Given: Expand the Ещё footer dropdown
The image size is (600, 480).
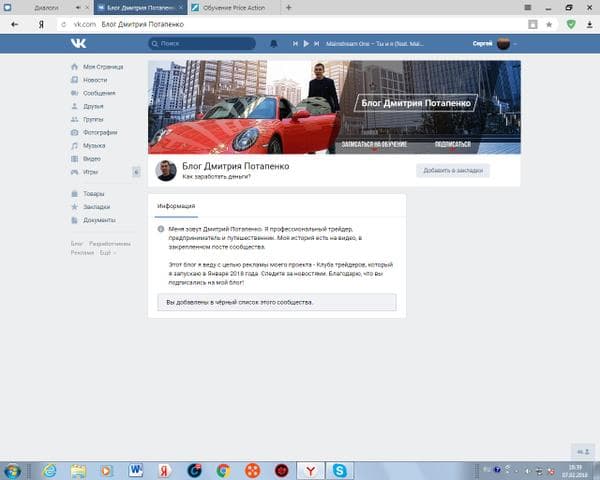Looking at the screenshot, I should pyautogui.click(x=108, y=253).
